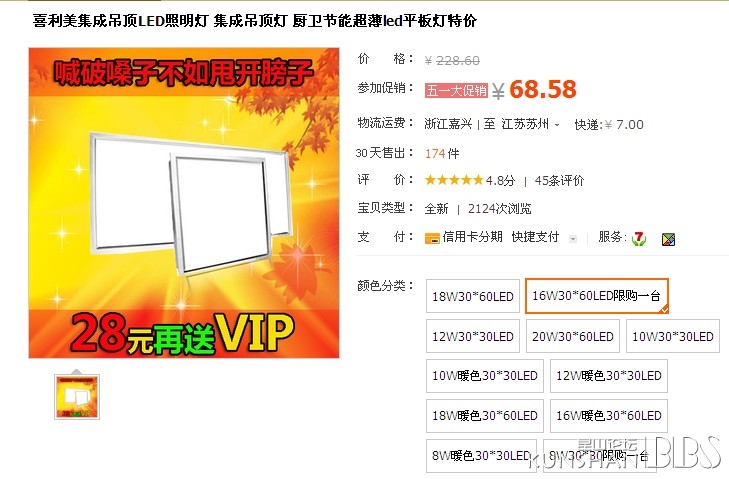
Task: Expand the 江苏苏州 destination dropdown
Action: [x=530, y=124]
